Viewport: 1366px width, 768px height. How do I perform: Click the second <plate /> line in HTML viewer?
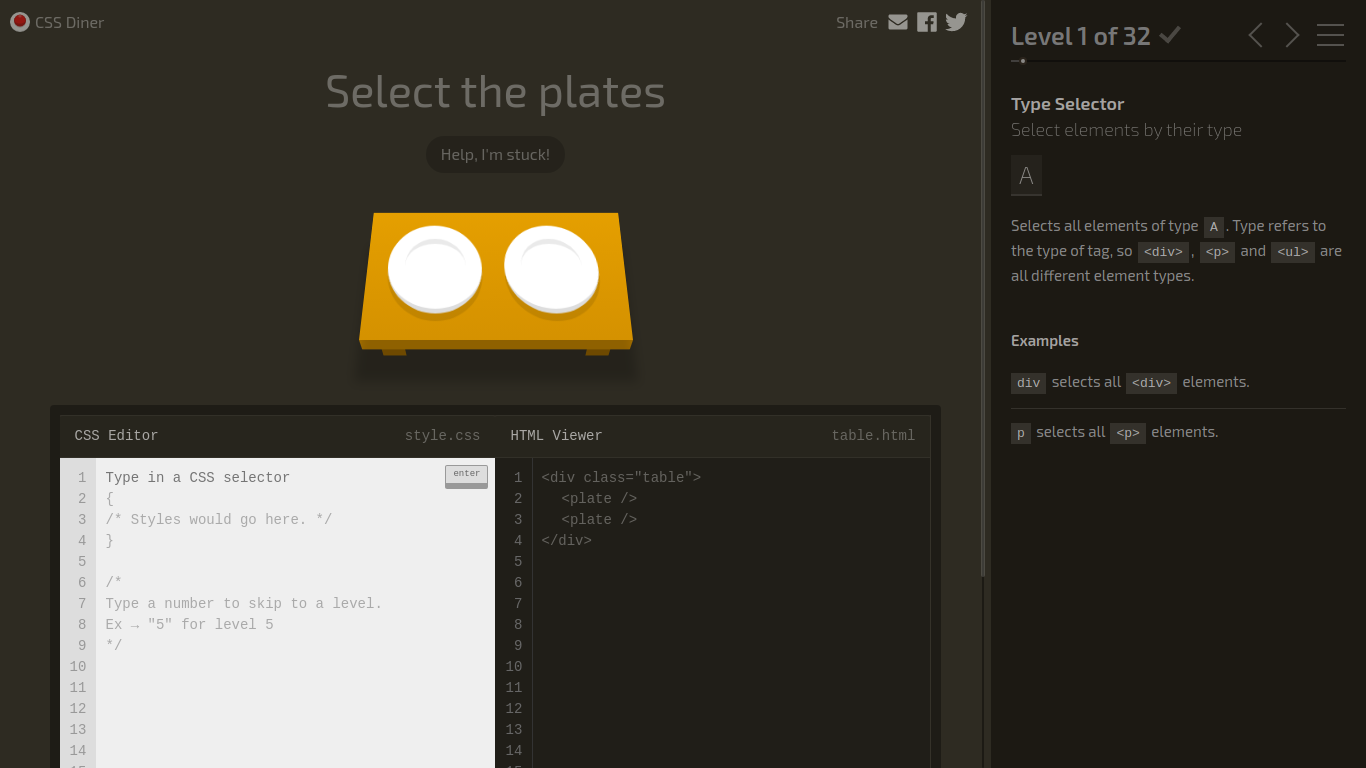click(599, 519)
